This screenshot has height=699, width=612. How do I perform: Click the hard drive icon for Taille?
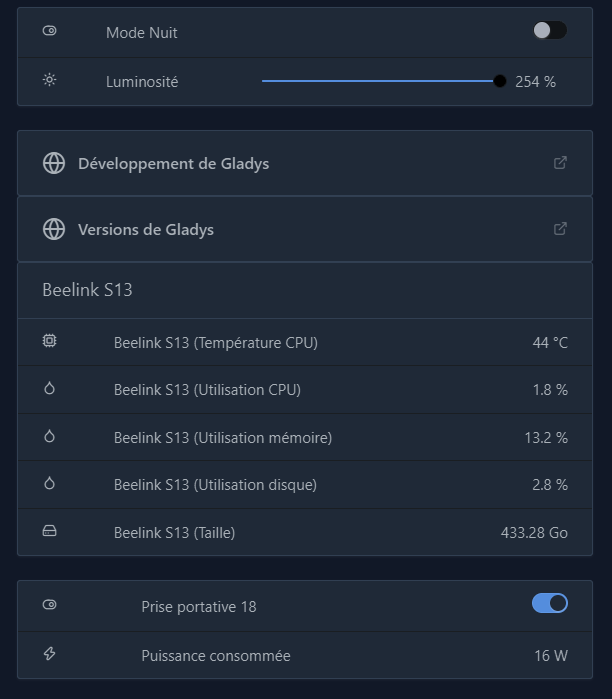click(x=49, y=531)
